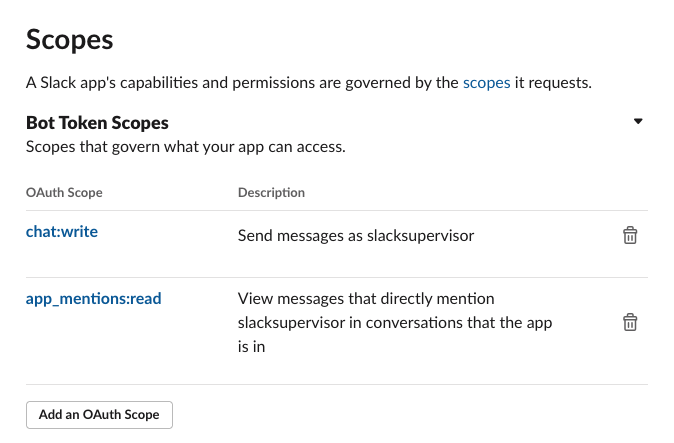
Task: Remove the app_mentions:read scope with its trash icon
Action: click(630, 322)
